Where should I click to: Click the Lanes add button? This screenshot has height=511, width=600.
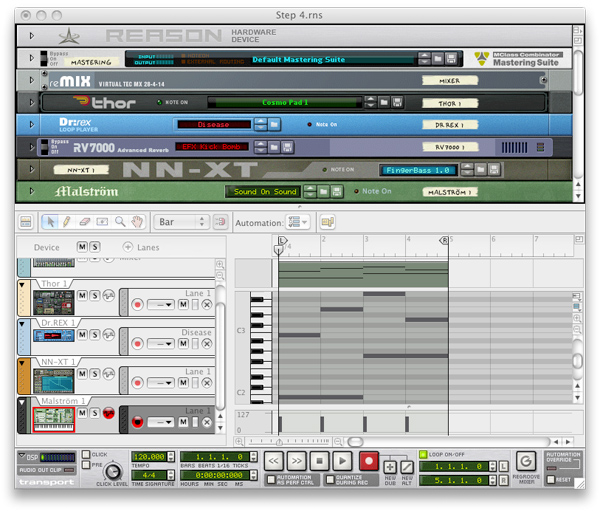pos(128,247)
